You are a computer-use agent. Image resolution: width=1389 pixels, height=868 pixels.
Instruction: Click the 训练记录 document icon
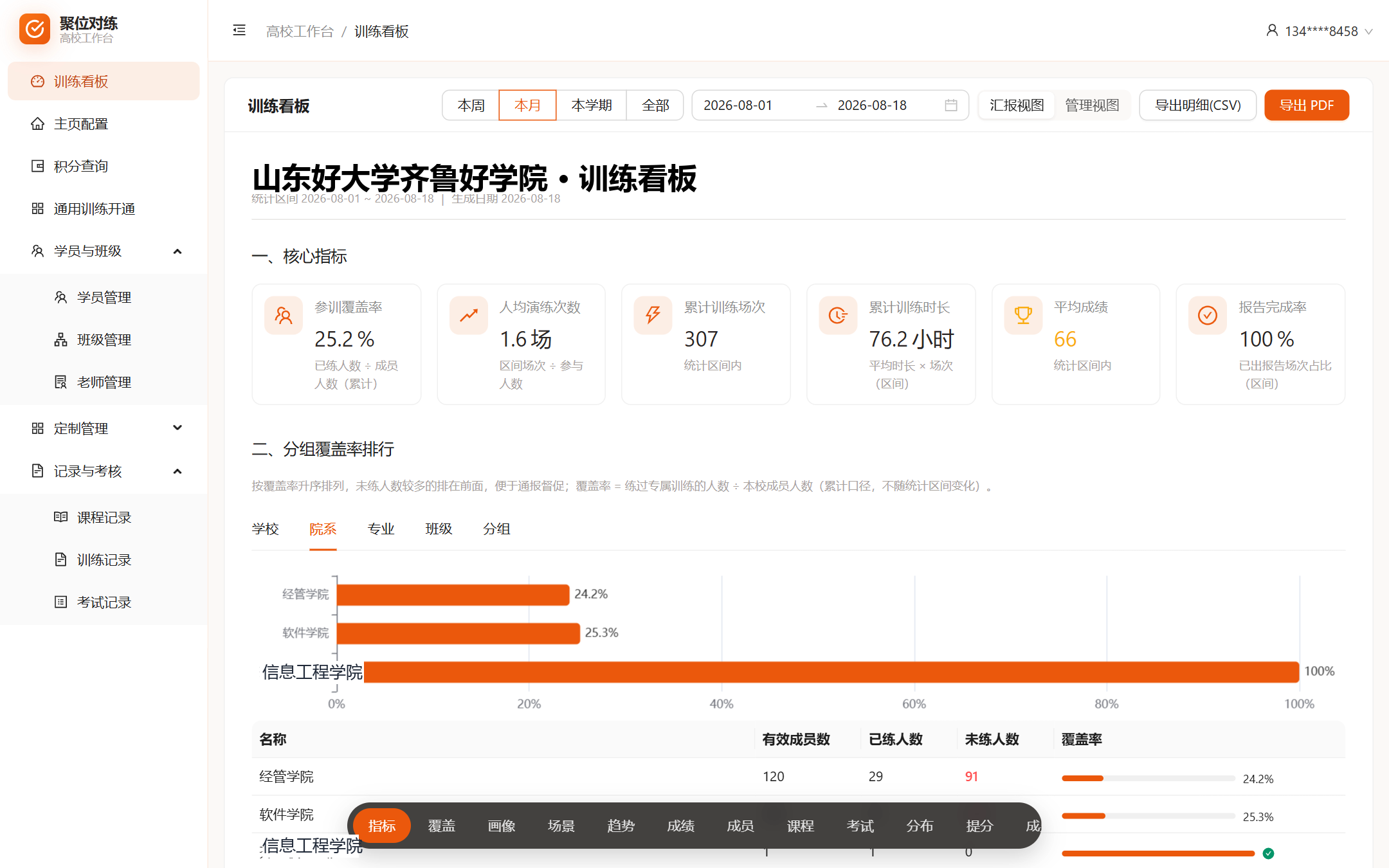click(60, 559)
